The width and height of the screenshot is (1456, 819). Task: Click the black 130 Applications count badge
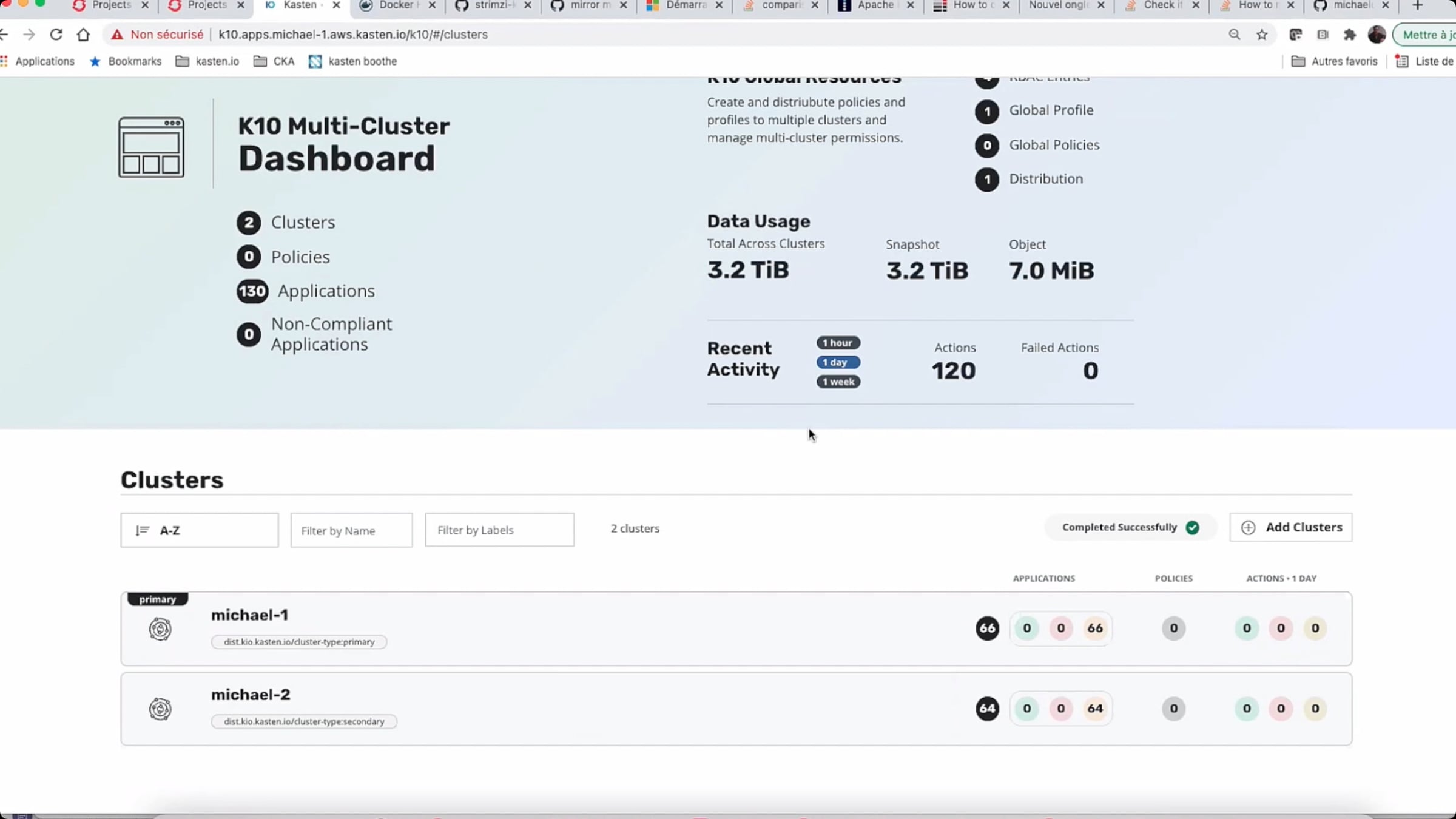pyautogui.click(x=252, y=292)
